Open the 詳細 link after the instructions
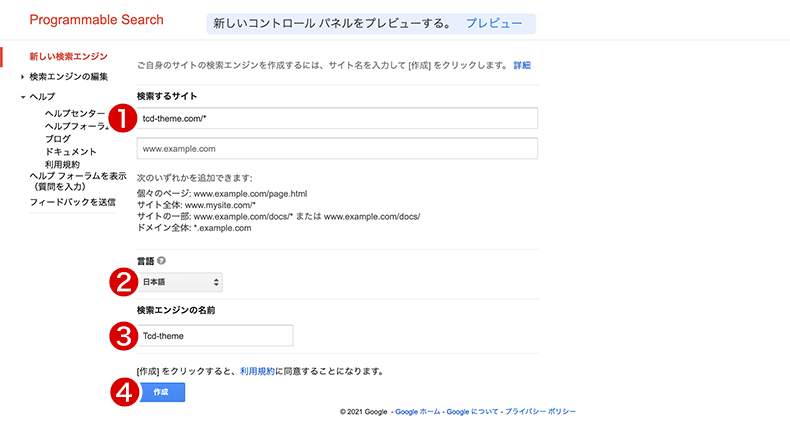The width and height of the screenshot is (790, 437). 522,65
